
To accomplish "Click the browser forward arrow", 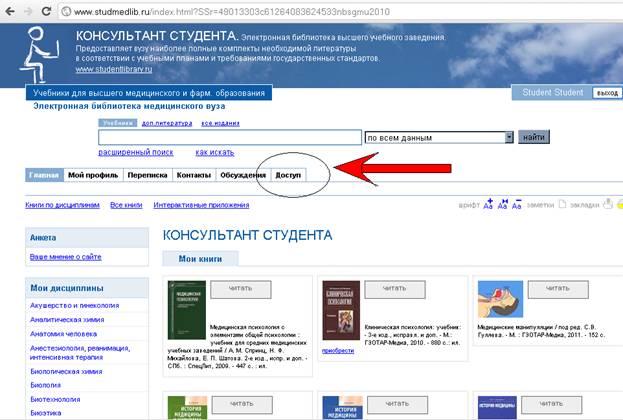I will point(28,11).
